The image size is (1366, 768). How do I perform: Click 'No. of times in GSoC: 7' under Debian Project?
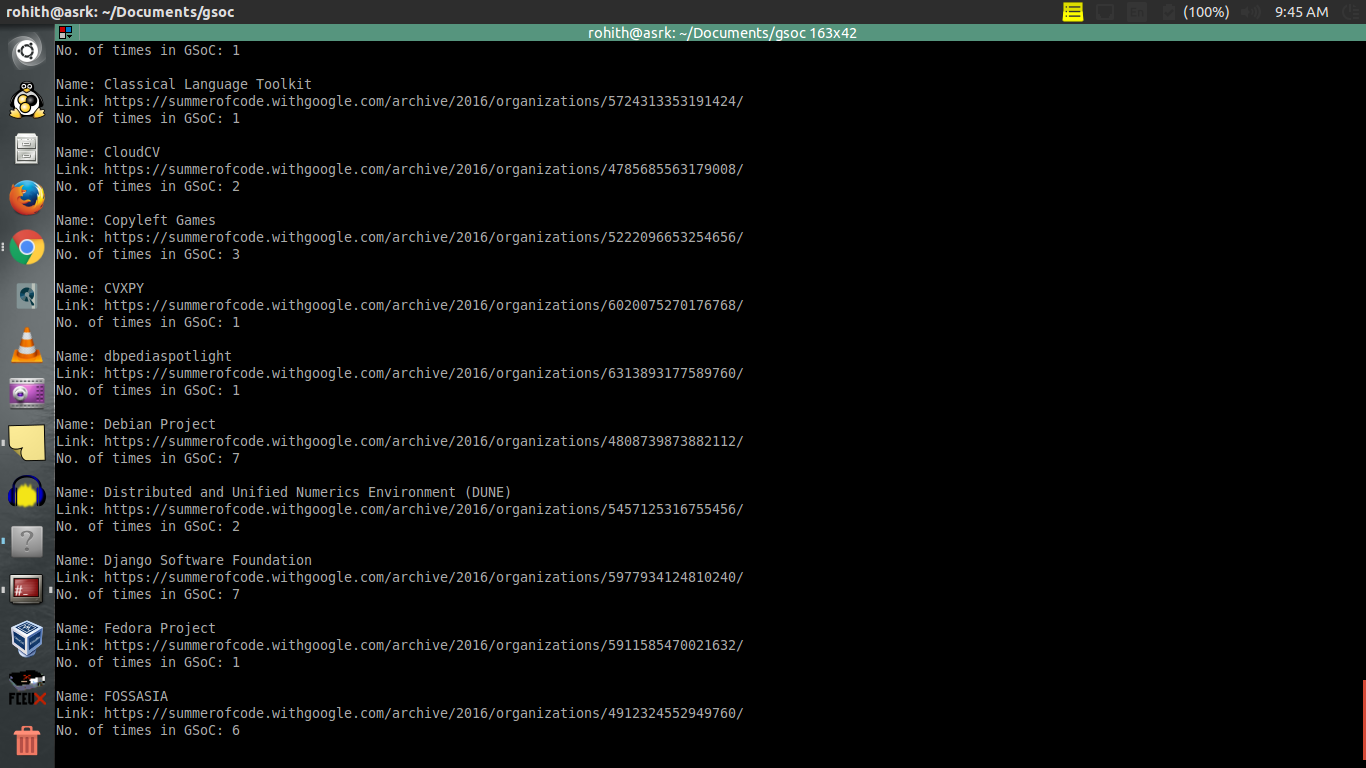(148, 458)
